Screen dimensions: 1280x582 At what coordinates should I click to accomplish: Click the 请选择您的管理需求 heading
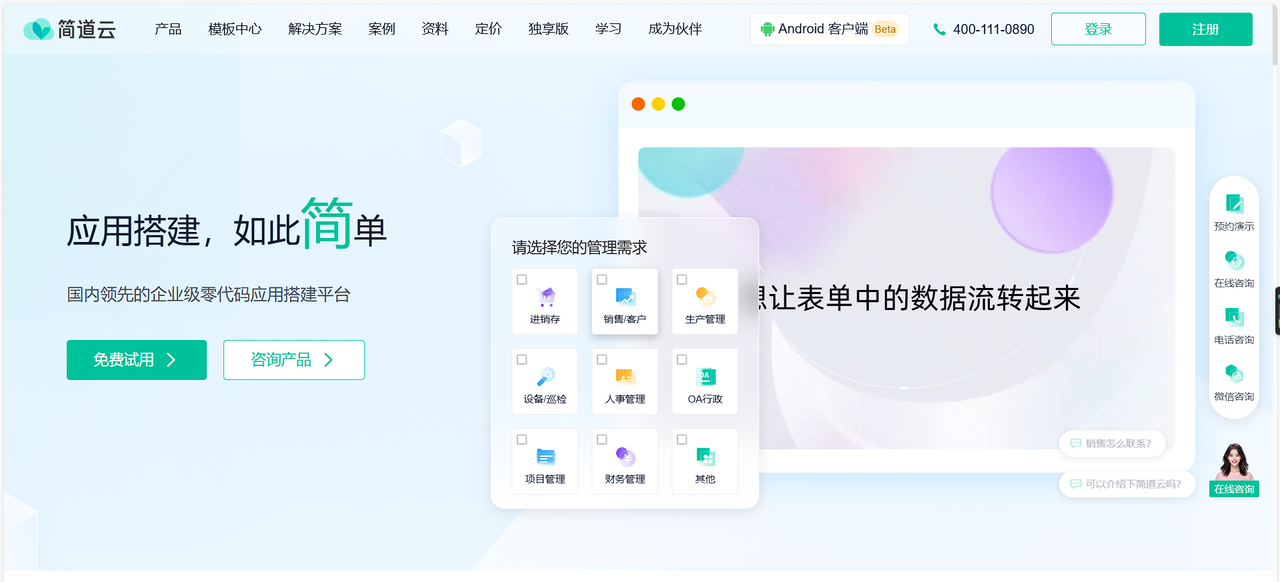580,247
